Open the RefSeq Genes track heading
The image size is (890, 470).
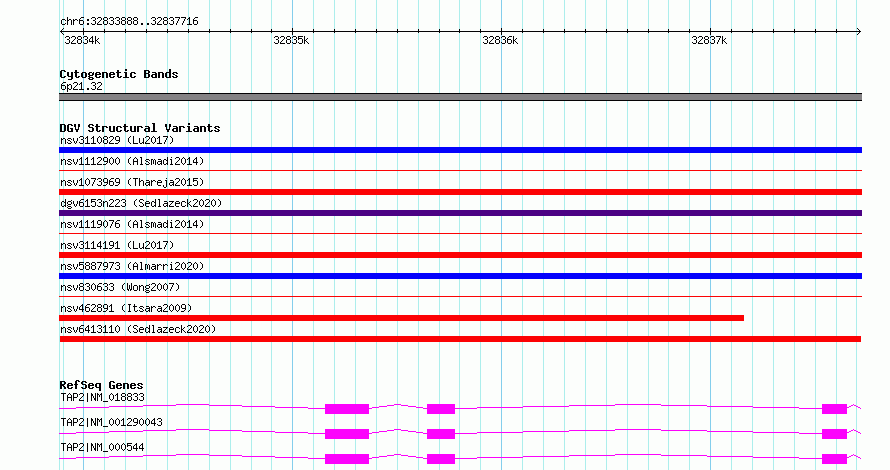point(101,385)
